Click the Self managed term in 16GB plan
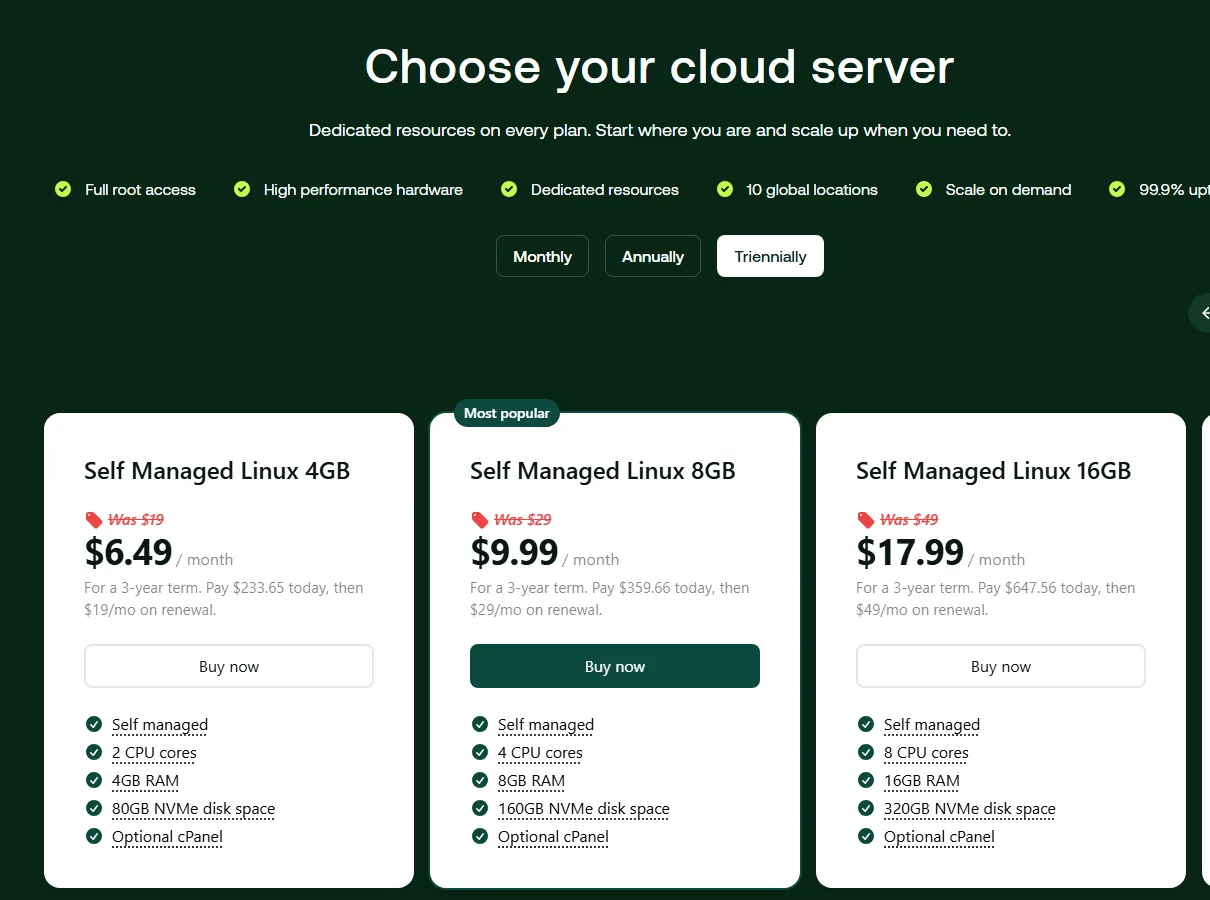 pos(932,725)
